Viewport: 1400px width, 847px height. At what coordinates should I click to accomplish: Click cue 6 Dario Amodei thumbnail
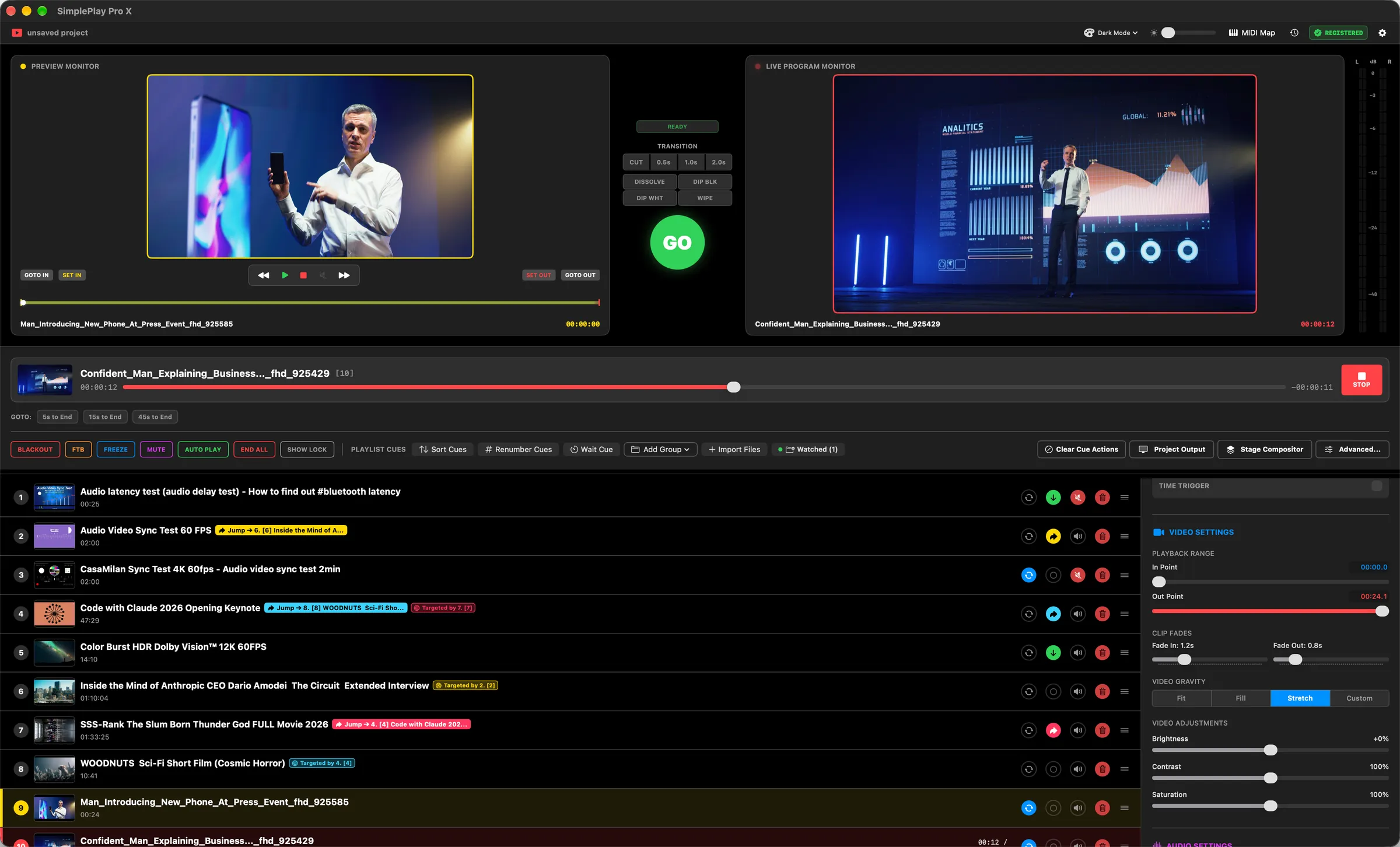(x=54, y=692)
